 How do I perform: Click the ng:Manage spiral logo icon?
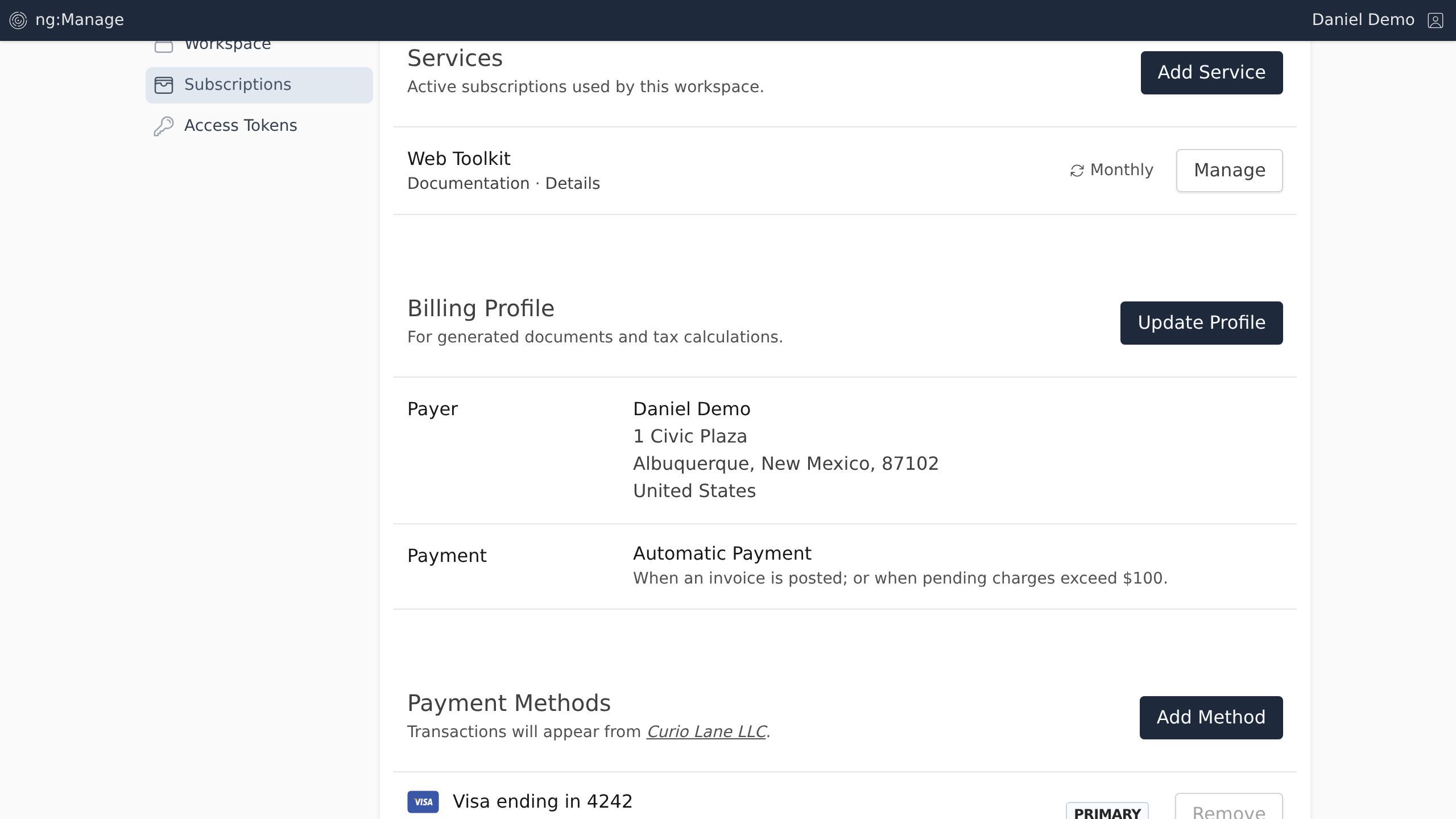[18, 20]
